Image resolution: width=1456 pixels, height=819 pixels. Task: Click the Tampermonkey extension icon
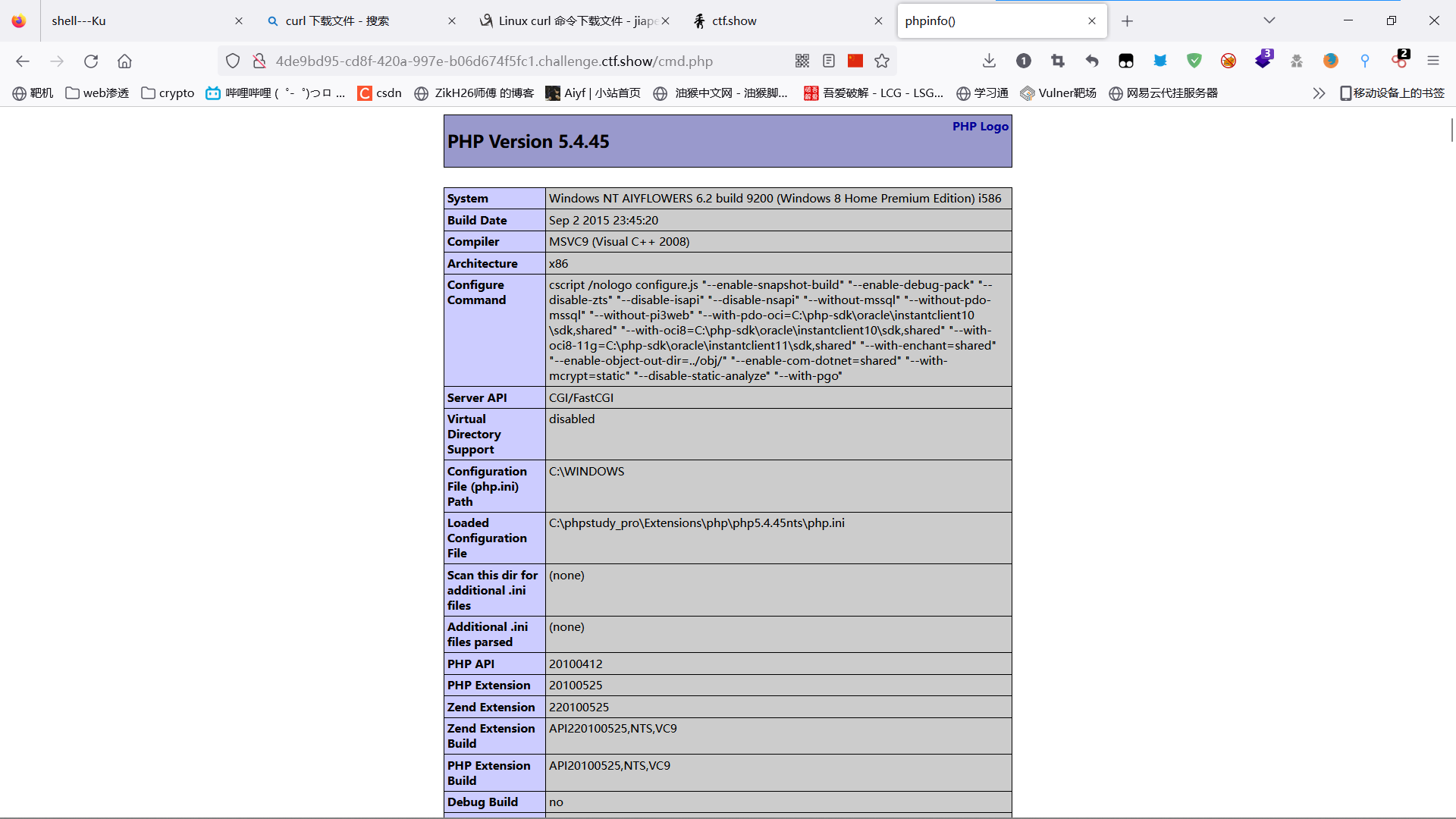[x=1126, y=61]
